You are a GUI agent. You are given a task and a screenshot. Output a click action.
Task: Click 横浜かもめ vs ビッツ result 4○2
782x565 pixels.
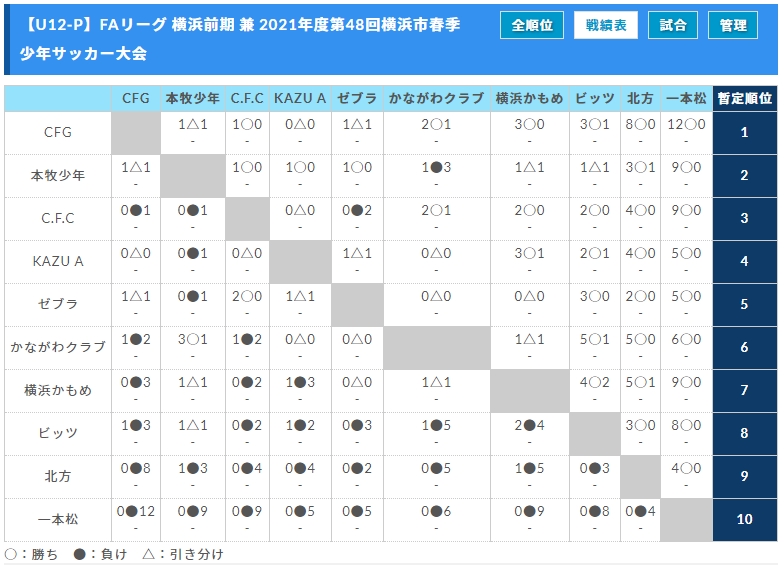click(594, 382)
